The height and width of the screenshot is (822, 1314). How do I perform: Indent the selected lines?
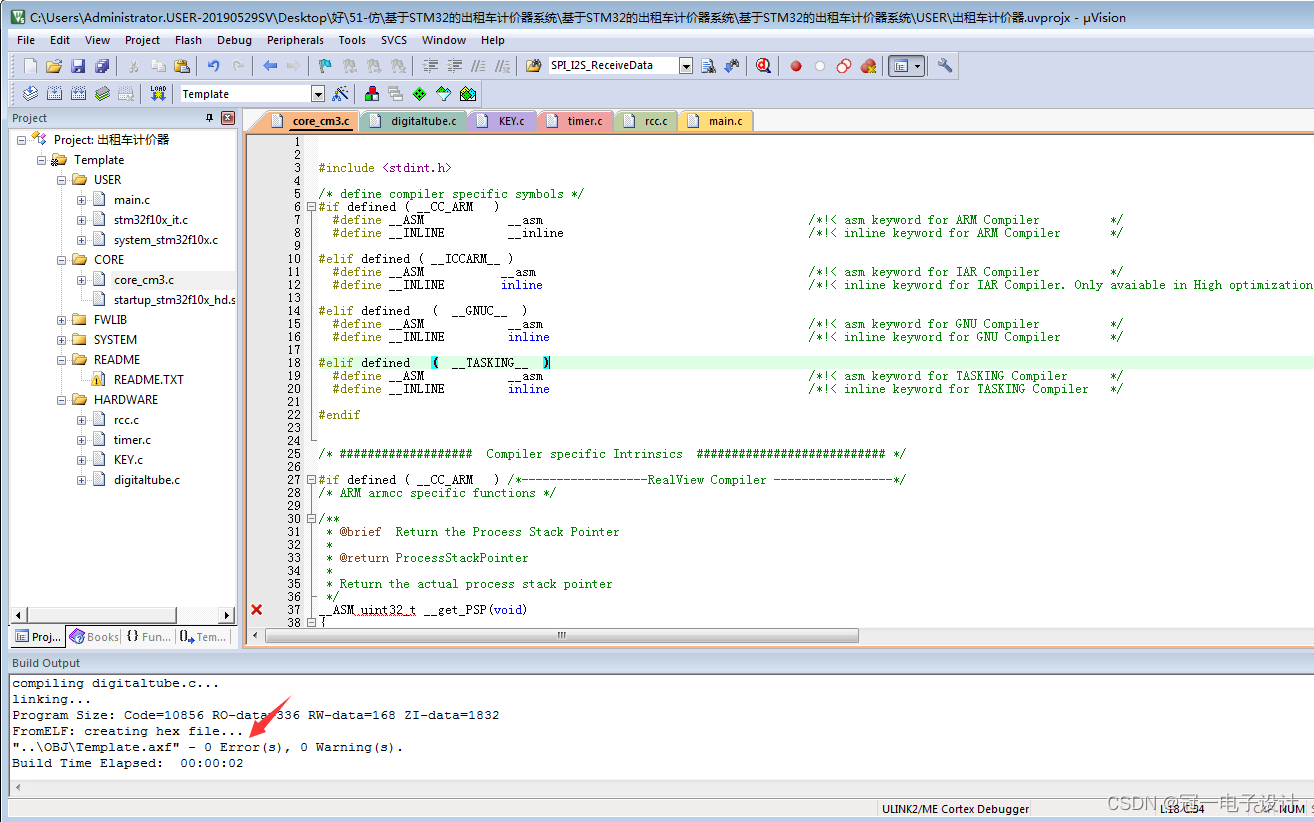pos(431,66)
